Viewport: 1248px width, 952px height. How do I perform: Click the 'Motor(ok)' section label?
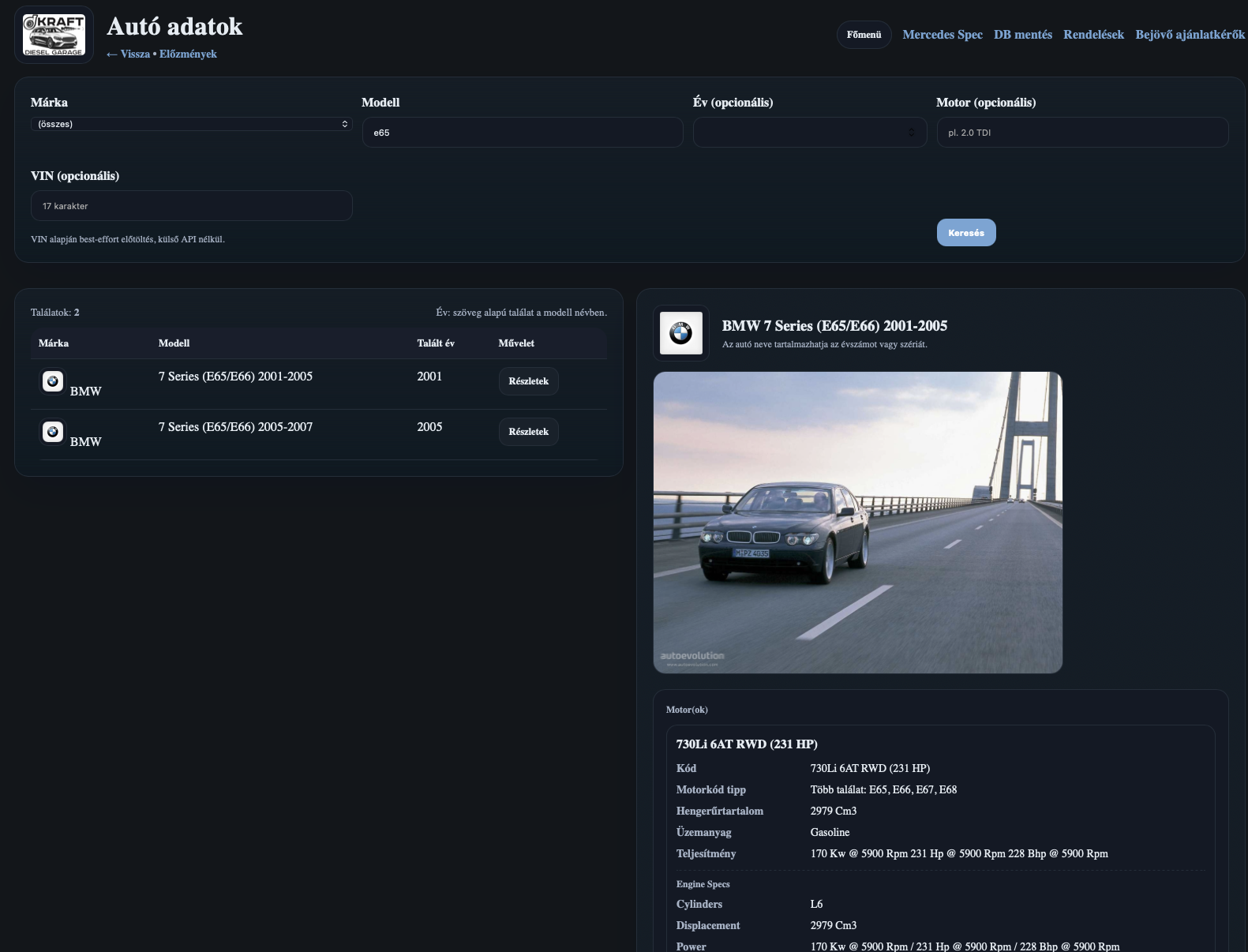pyautogui.click(x=687, y=710)
